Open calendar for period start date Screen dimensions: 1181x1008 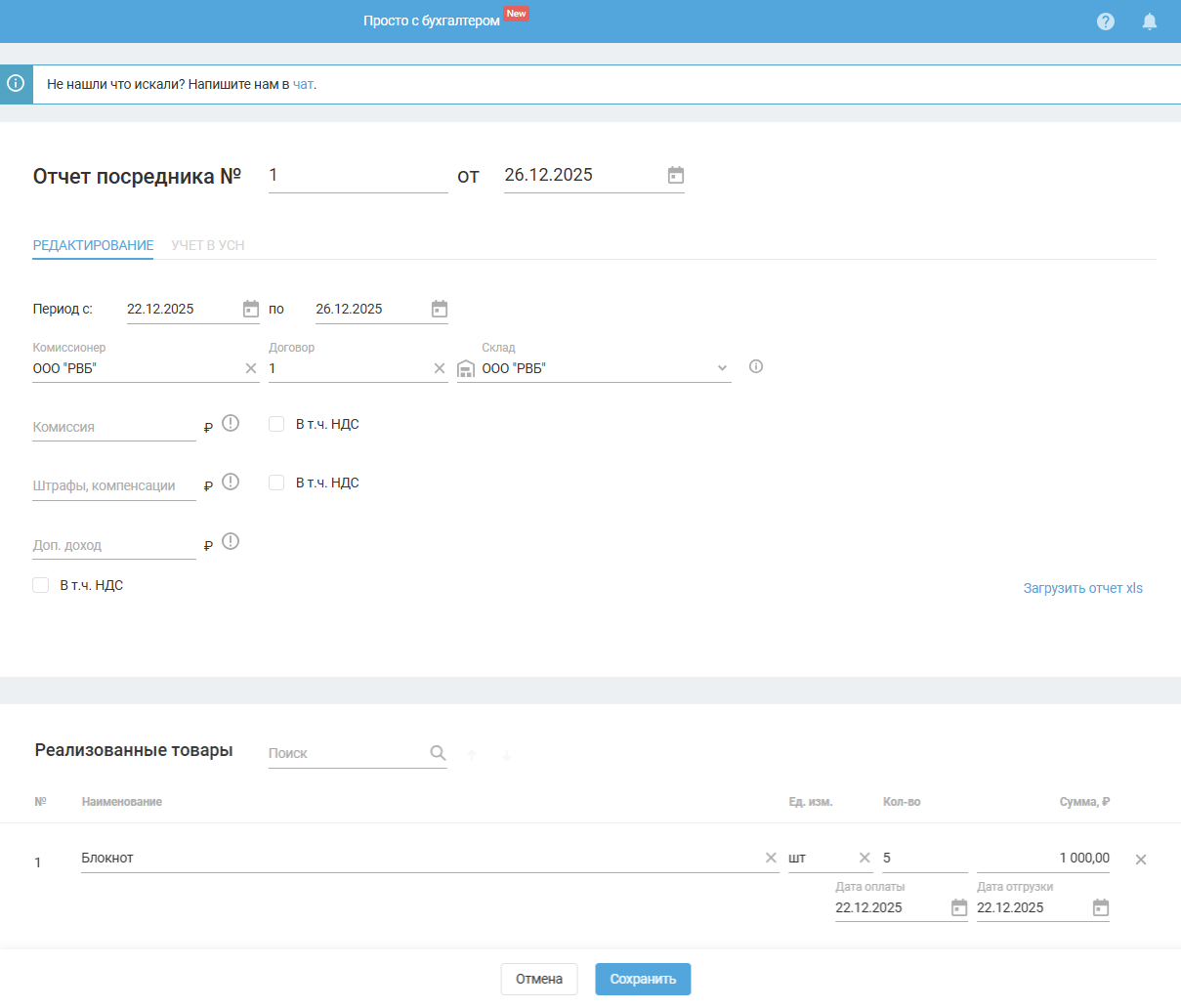[x=251, y=310]
